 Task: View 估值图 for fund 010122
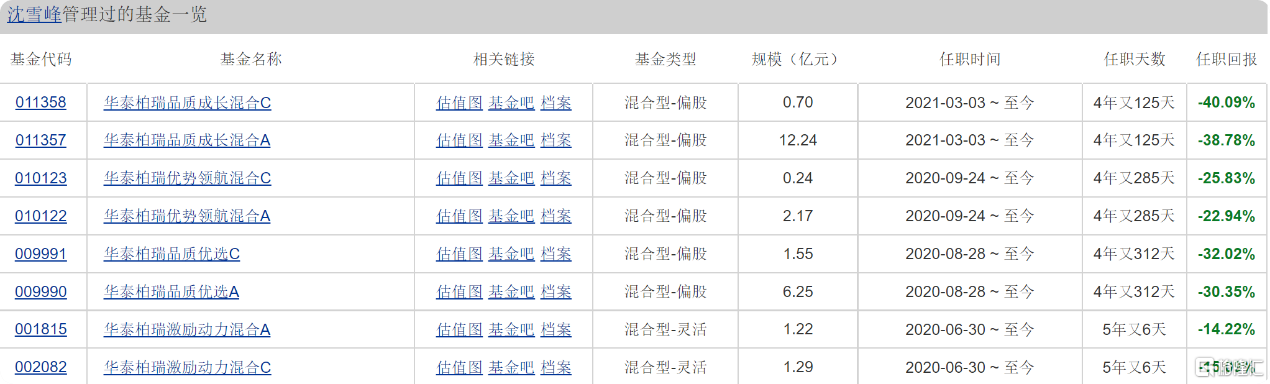pyautogui.click(x=460, y=216)
